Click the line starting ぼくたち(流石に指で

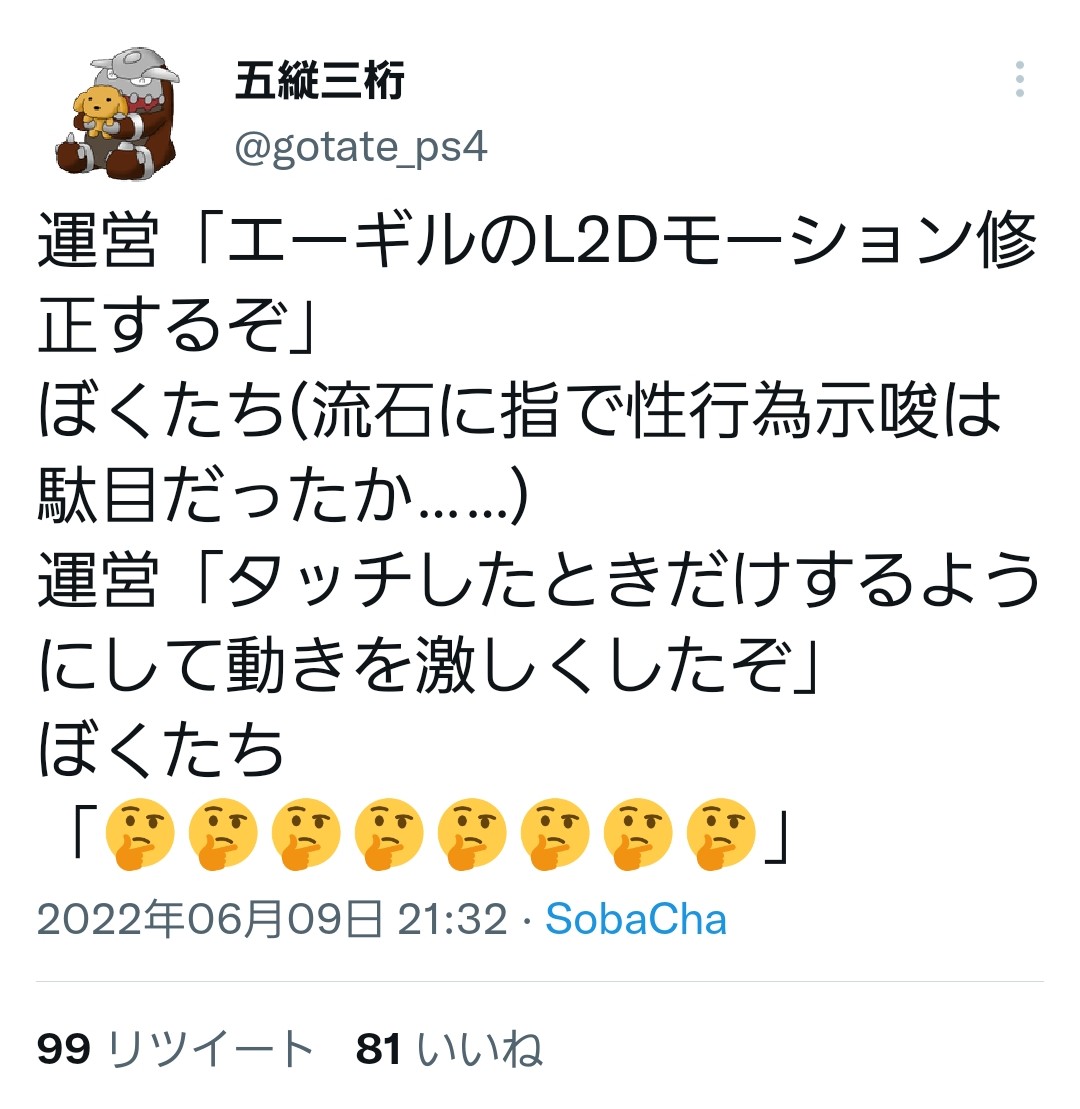[520, 410]
